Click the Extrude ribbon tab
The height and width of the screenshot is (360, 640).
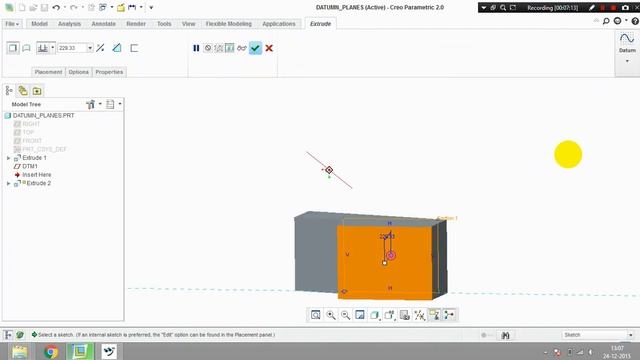[x=320, y=24]
